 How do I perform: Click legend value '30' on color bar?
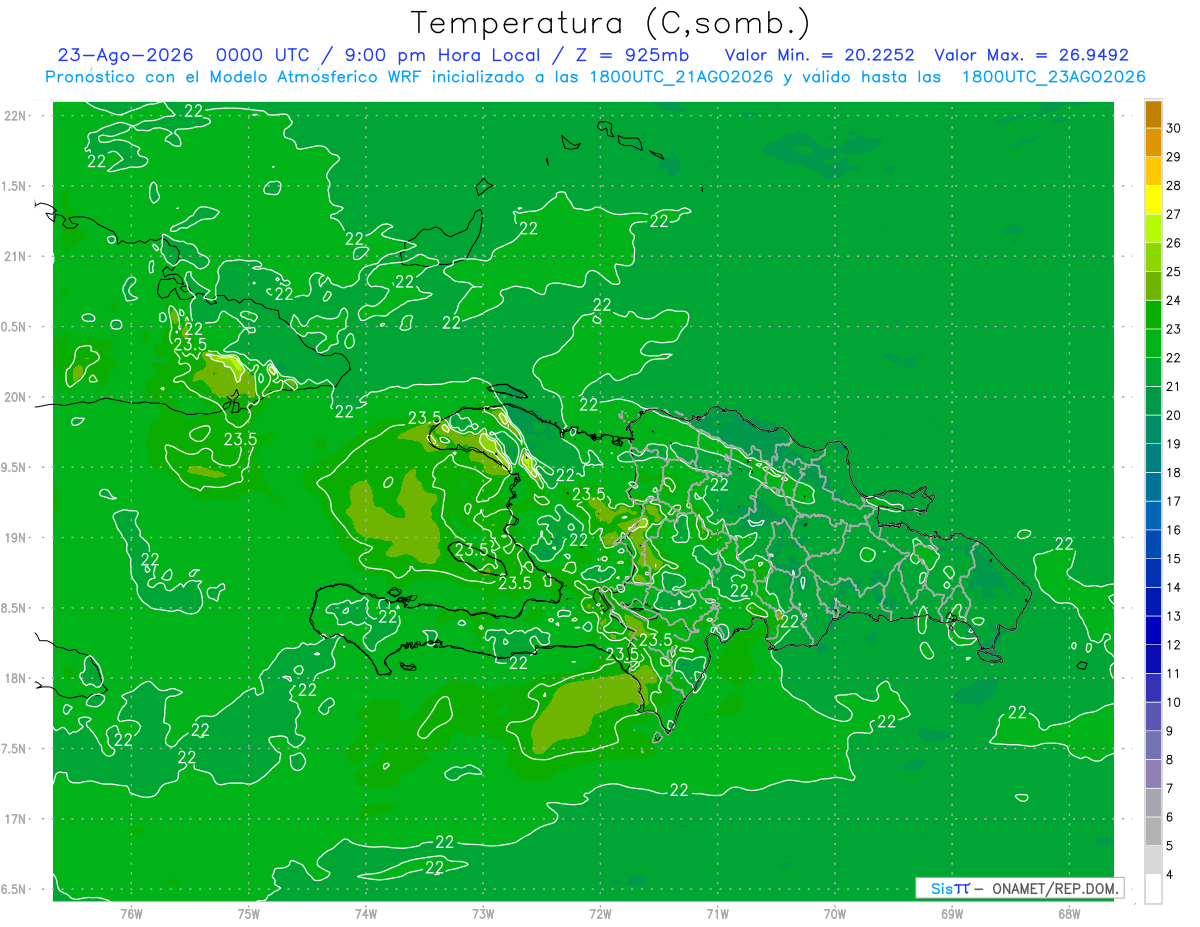(1174, 128)
